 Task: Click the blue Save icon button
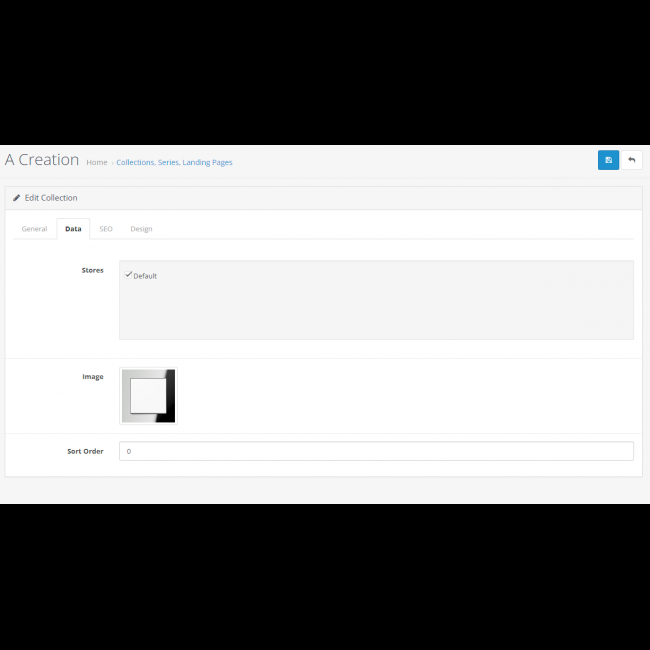point(608,160)
